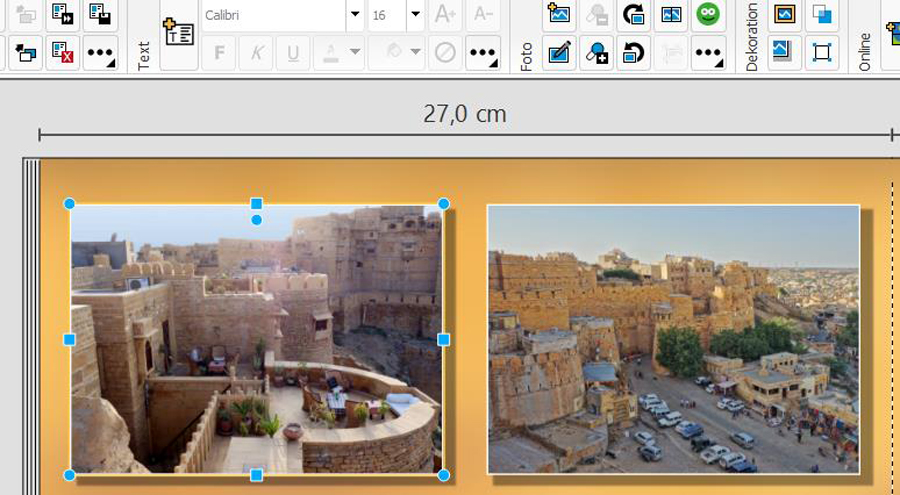Screen dimensions: 900x495
Task: Delete page layout with red X icon
Action: tap(62, 52)
